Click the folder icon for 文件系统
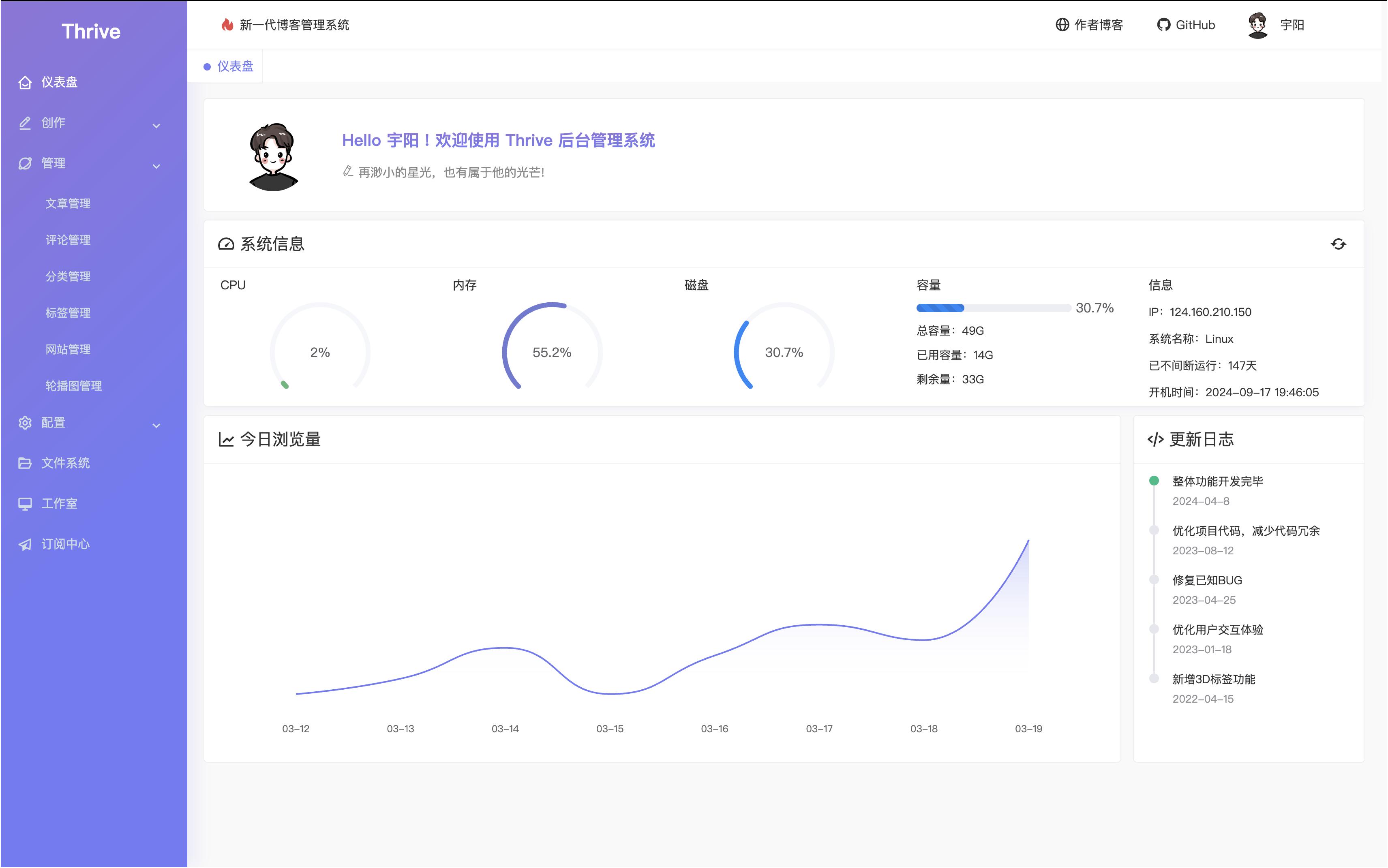 (x=25, y=463)
